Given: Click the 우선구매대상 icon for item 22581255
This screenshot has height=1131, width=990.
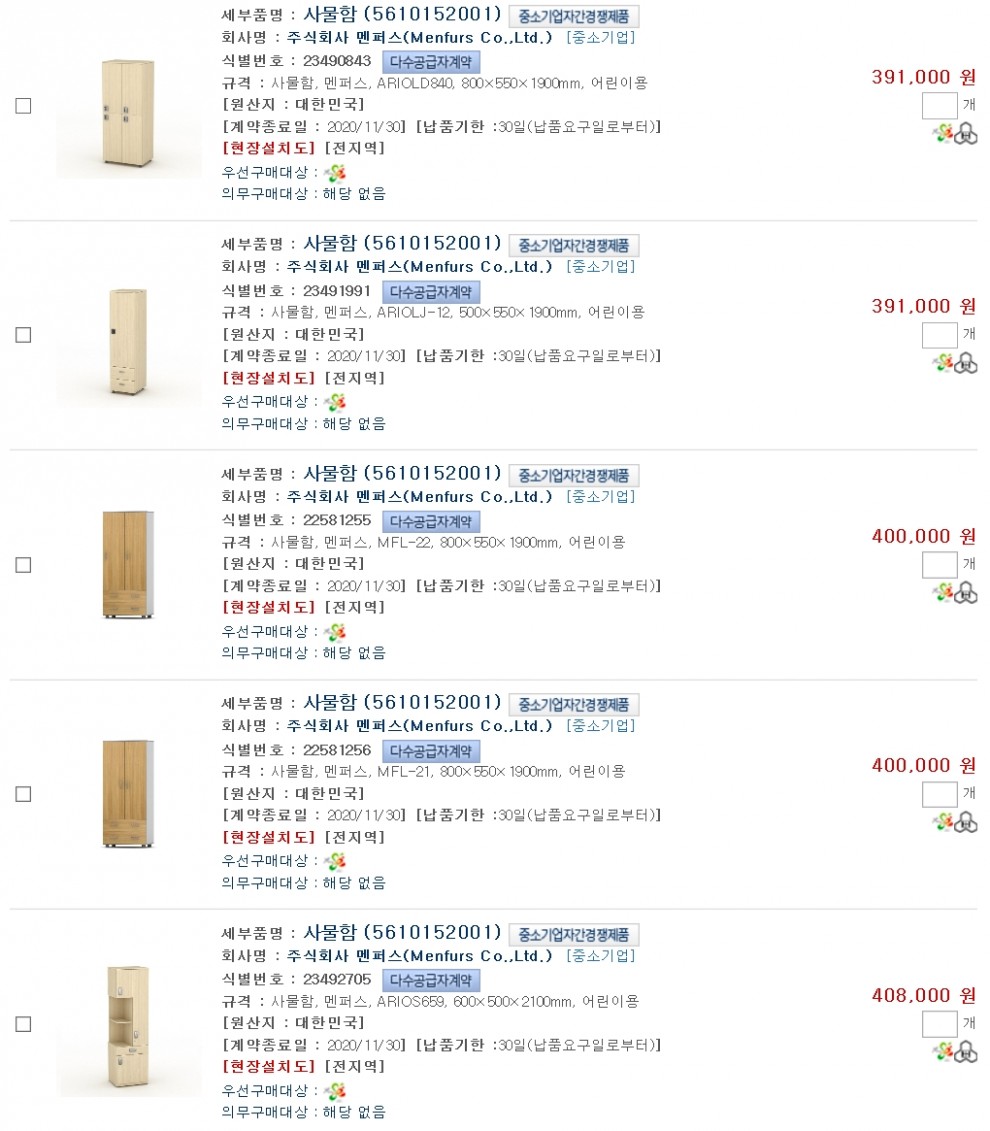Looking at the screenshot, I should click(x=335, y=632).
